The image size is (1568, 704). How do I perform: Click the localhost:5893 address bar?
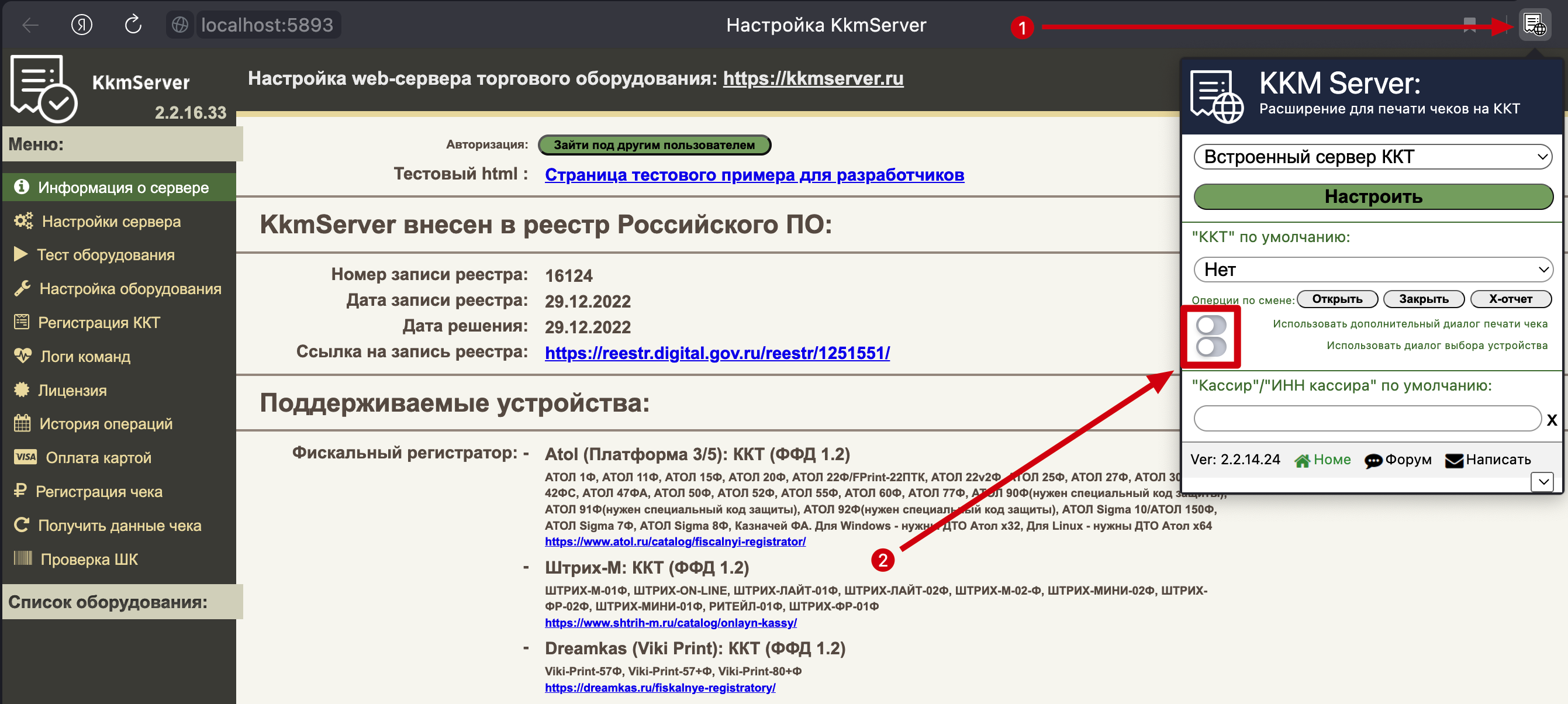pyautogui.click(x=267, y=25)
